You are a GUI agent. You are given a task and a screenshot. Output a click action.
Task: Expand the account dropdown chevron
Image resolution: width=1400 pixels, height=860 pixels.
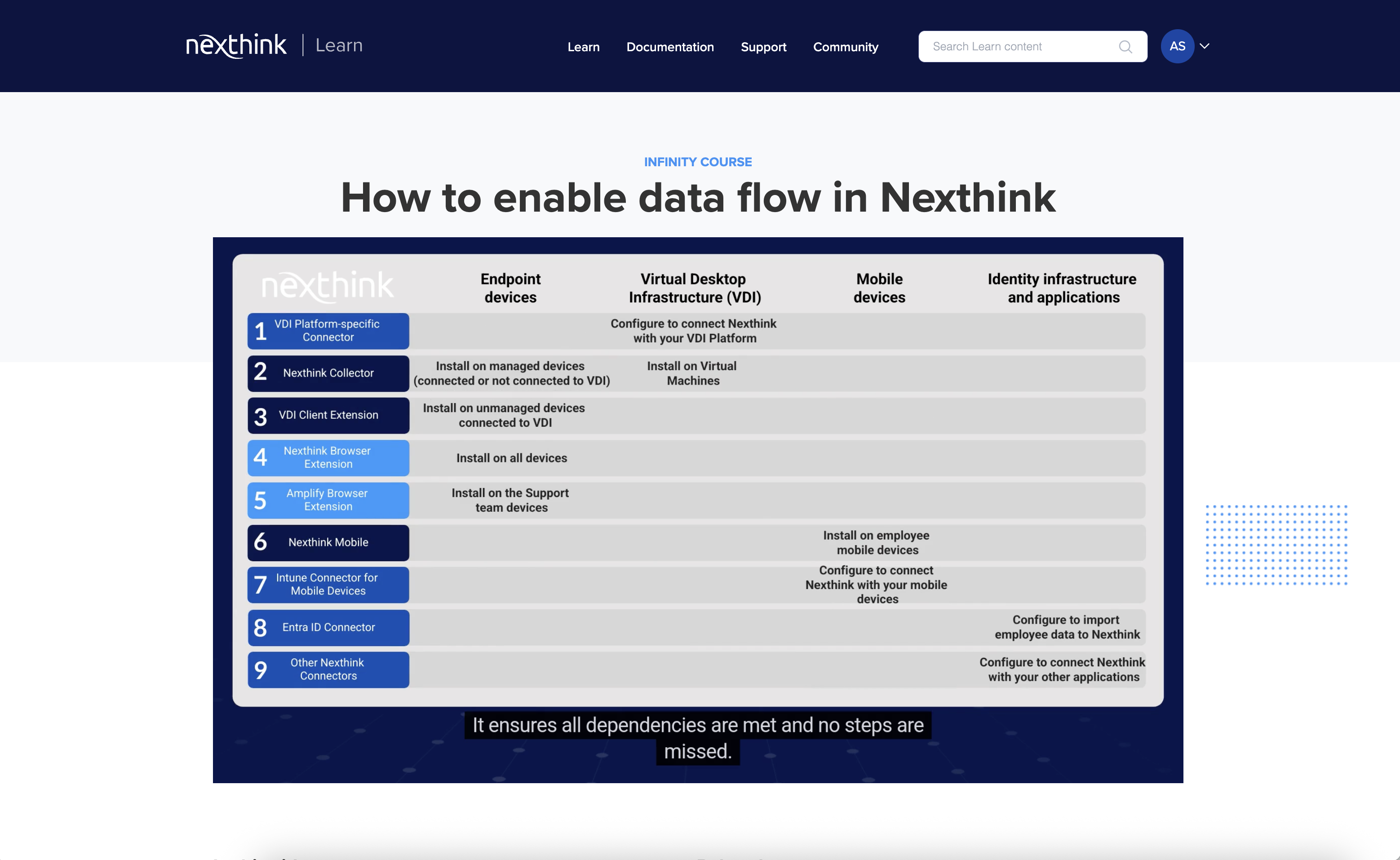coord(1204,46)
